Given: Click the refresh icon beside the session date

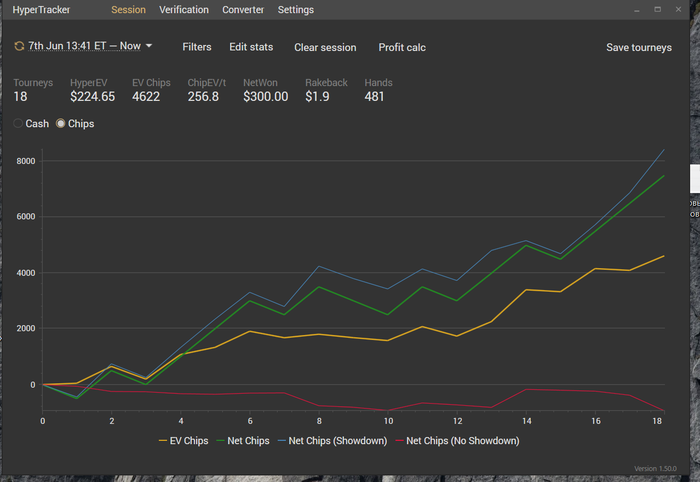Looking at the screenshot, I should tap(19, 46).
